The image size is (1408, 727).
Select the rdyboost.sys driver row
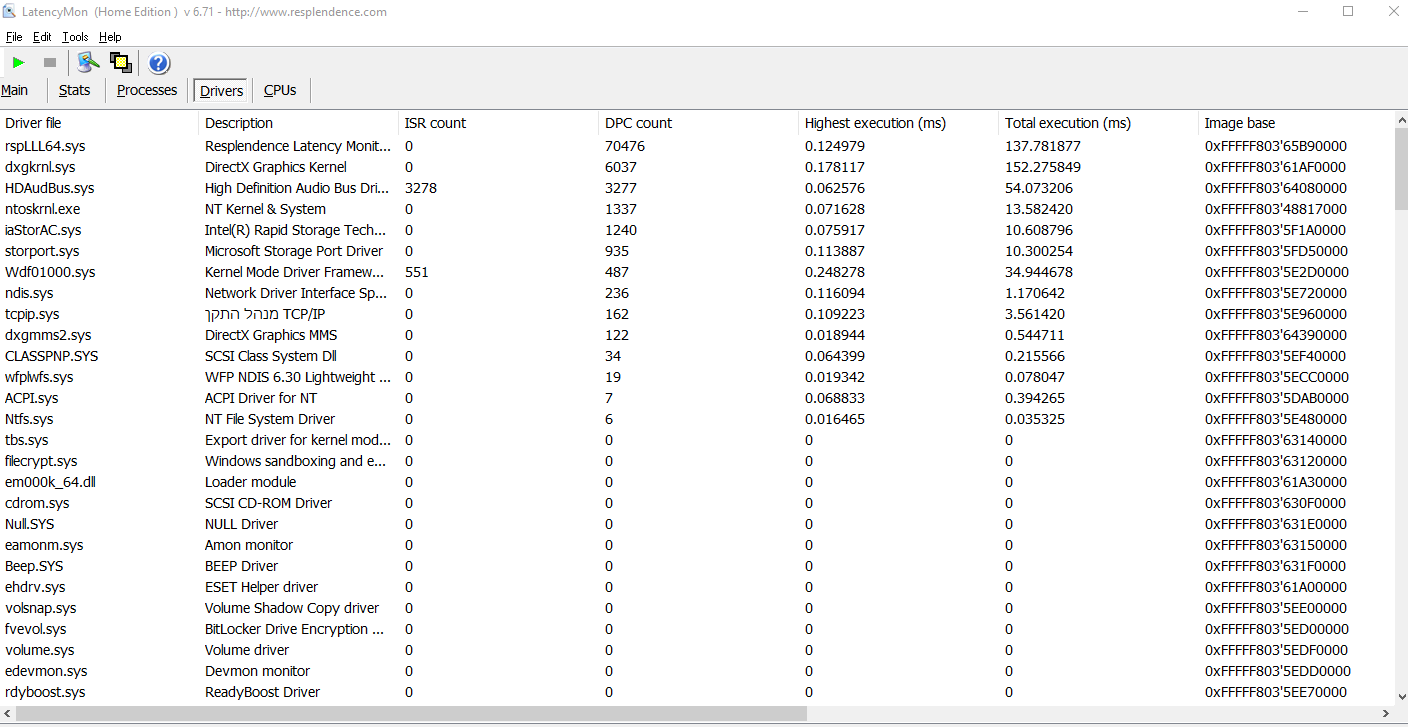696,692
